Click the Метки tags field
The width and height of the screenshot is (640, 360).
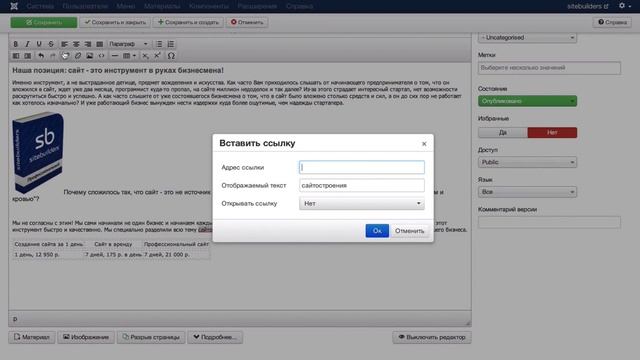549,68
